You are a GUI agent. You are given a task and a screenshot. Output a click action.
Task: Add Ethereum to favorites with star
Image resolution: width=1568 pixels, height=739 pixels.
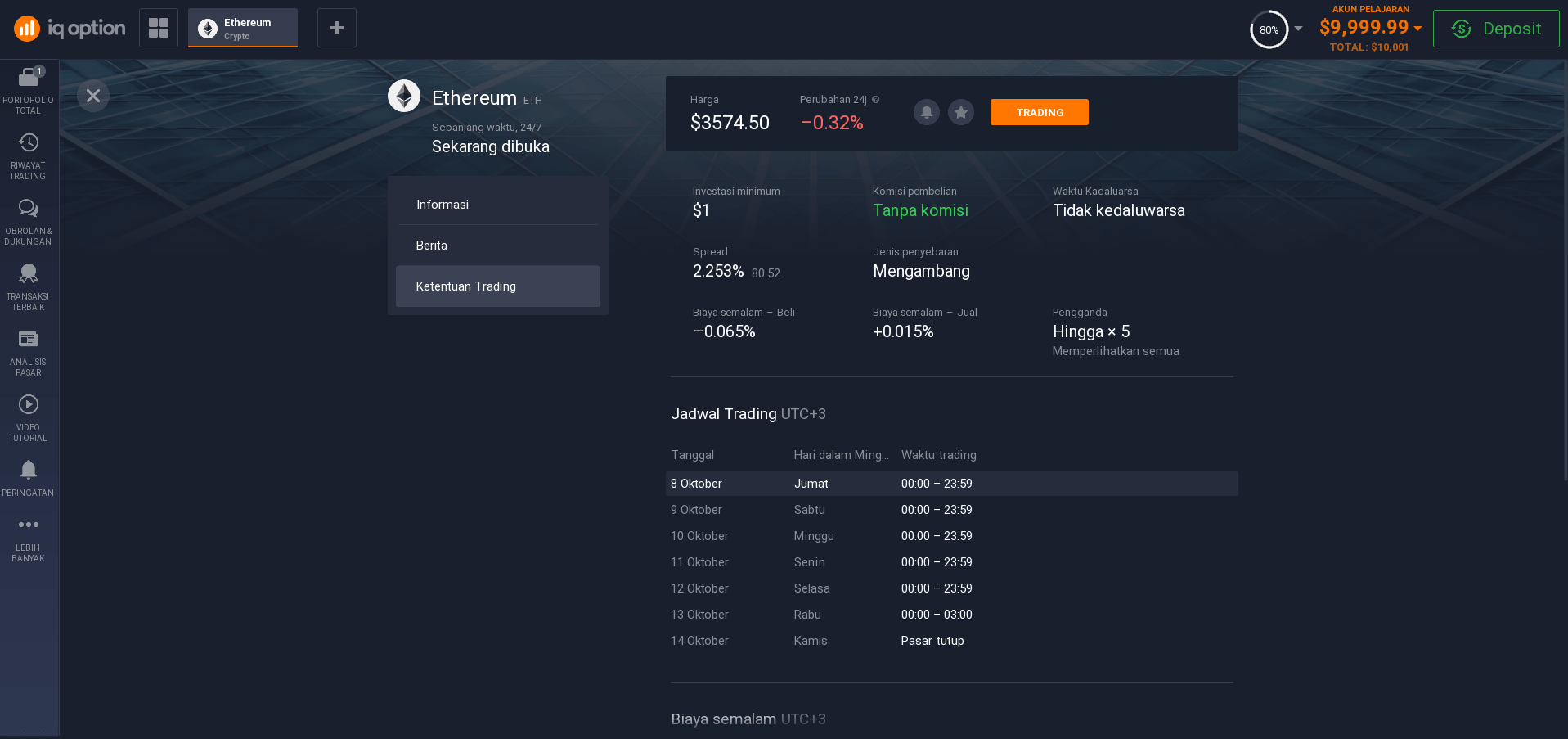click(x=961, y=112)
